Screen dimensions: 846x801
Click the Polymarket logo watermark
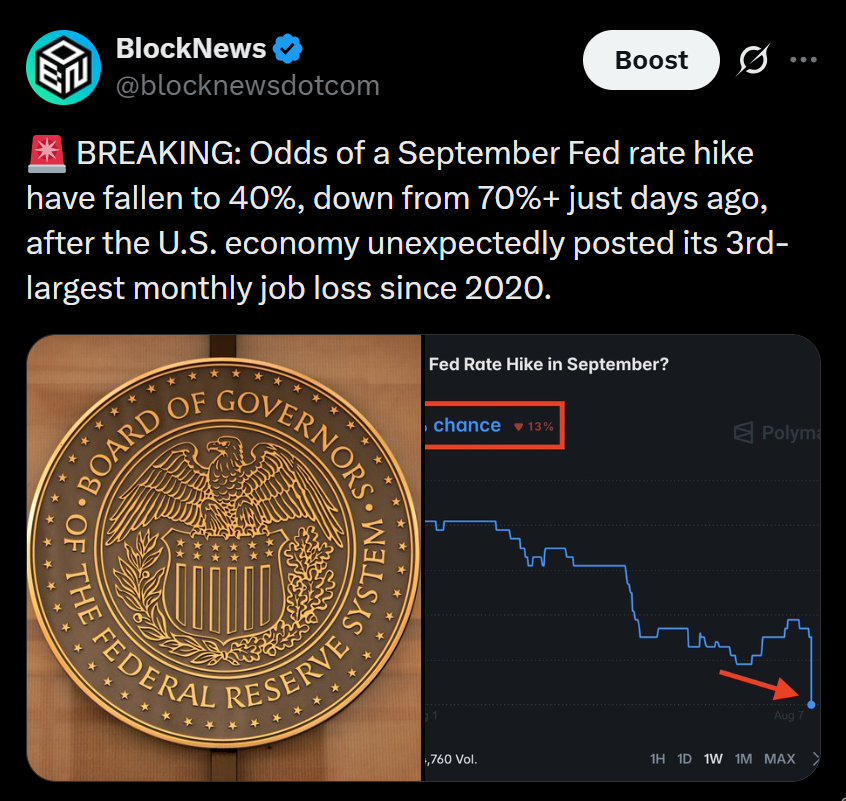(x=777, y=433)
